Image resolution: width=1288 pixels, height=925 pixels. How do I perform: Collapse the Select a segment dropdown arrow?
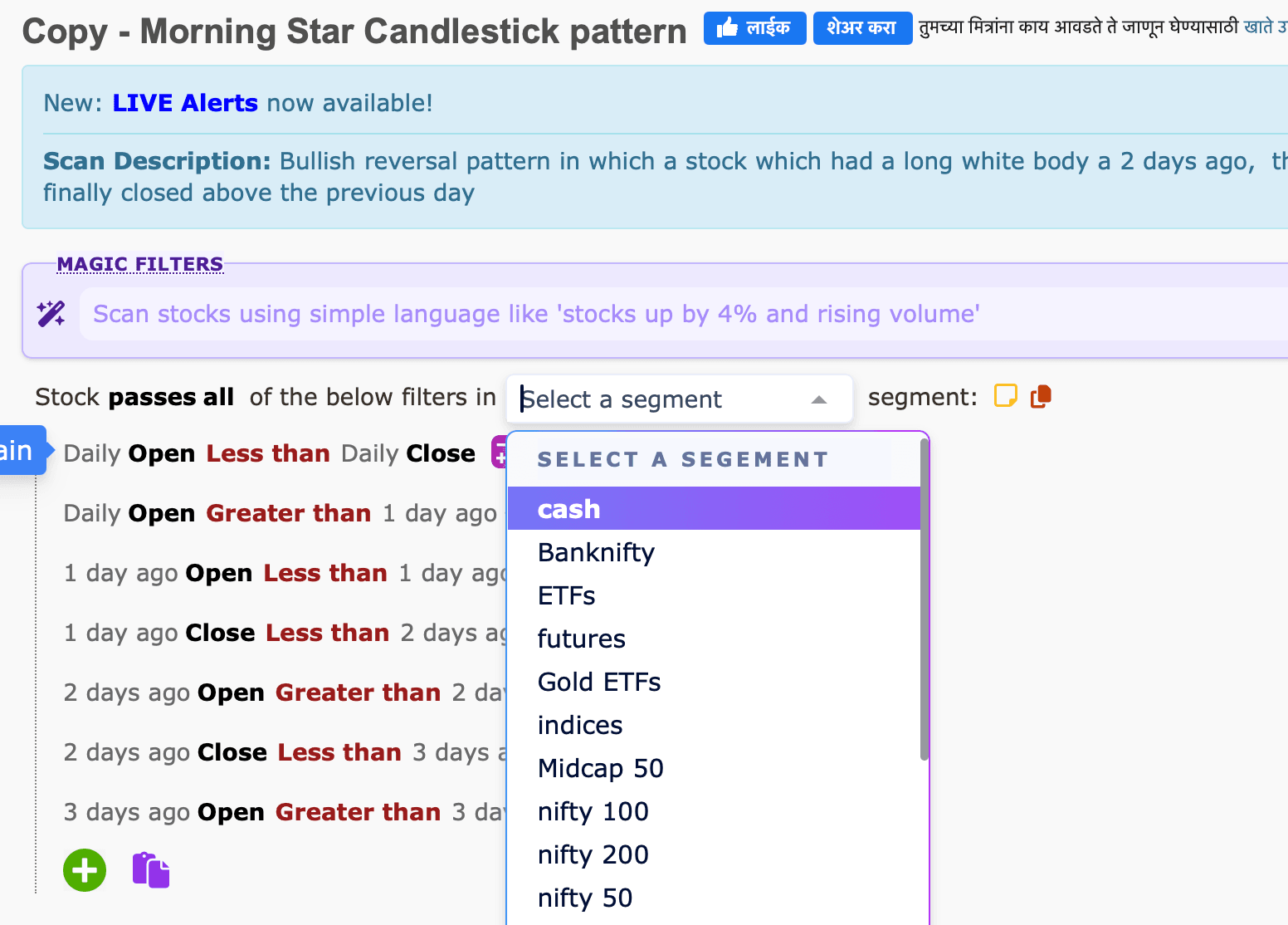[x=819, y=399]
